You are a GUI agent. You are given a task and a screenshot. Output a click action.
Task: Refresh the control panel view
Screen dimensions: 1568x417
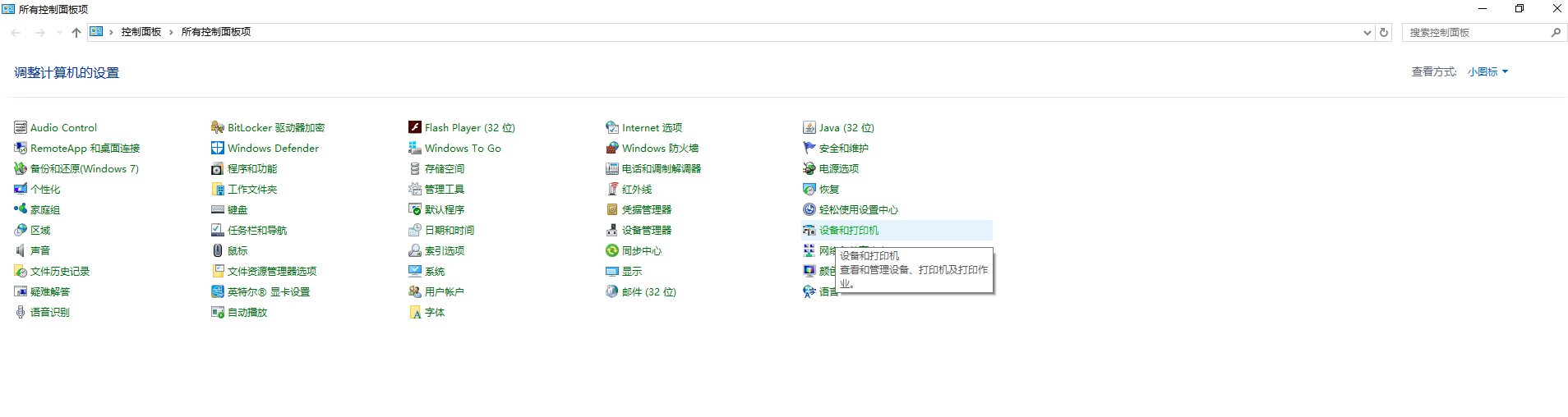(1384, 33)
